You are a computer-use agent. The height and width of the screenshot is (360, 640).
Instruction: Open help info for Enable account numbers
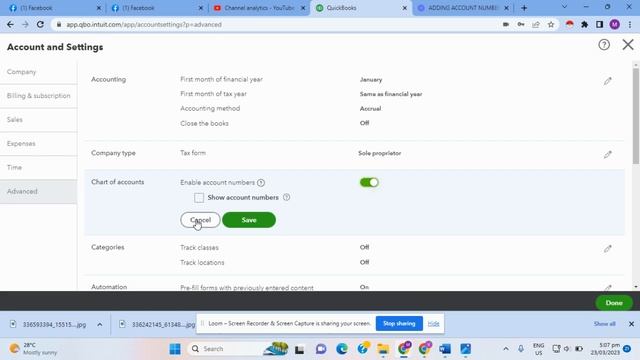[261, 182]
